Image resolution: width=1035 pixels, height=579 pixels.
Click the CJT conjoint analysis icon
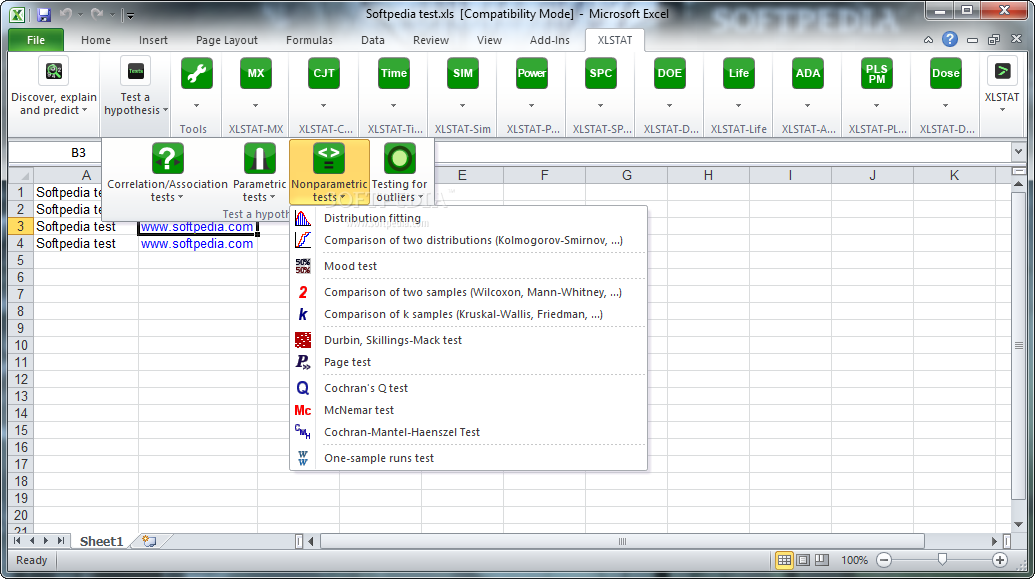coord(323,73)
